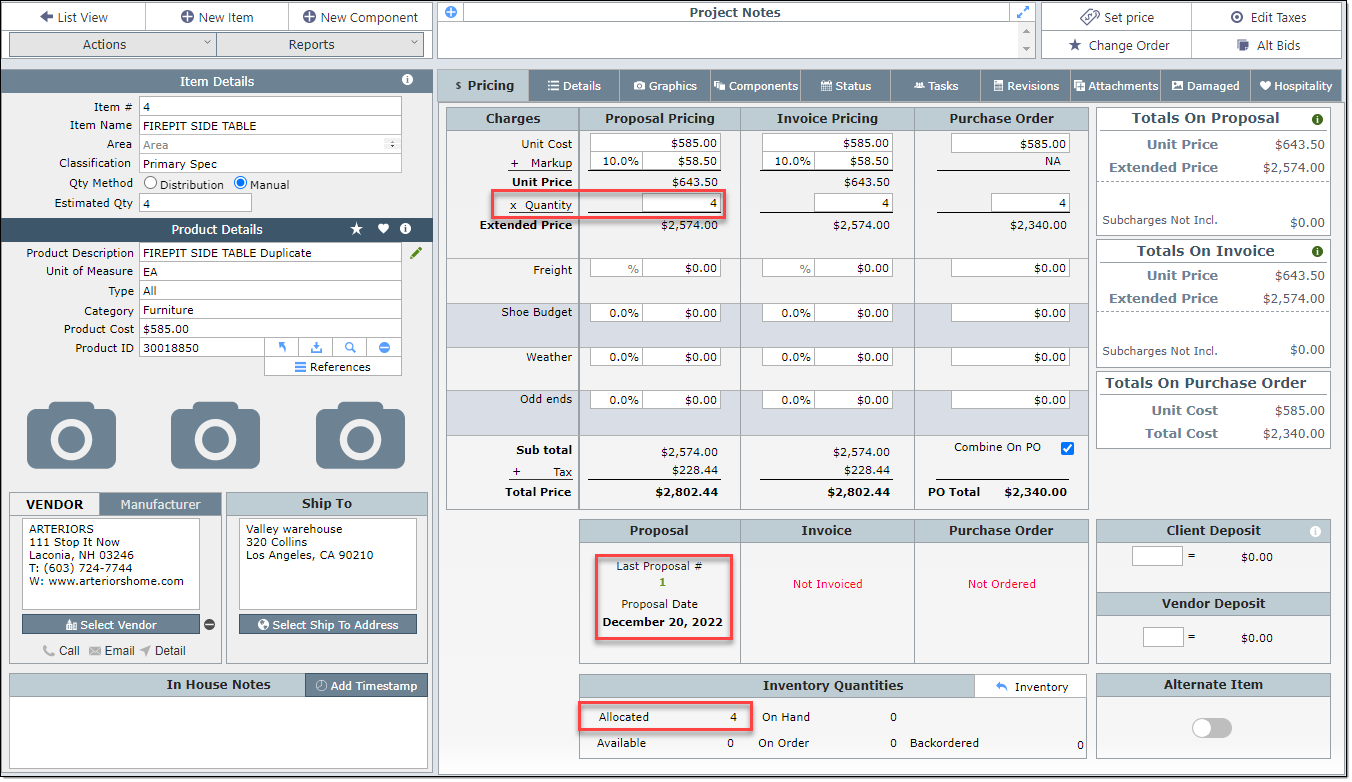Viewport: 1352px width, 782px height.
Task: Click the middle camera image placeholder
Action: pos(215,435)
